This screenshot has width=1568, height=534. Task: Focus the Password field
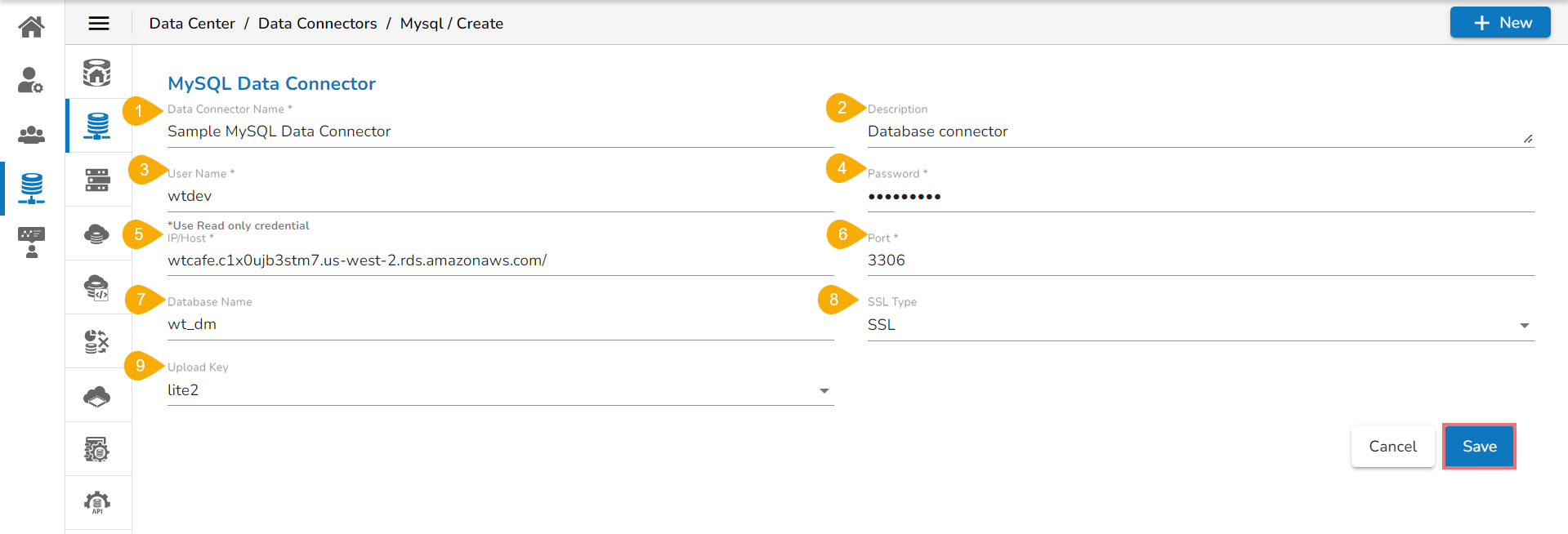tap(1199, 196)
